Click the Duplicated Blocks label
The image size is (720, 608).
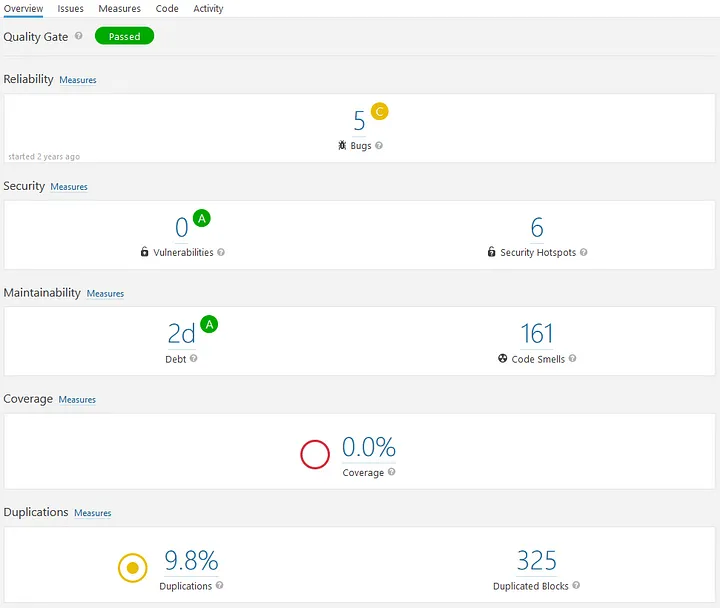[x=531, y=586]
